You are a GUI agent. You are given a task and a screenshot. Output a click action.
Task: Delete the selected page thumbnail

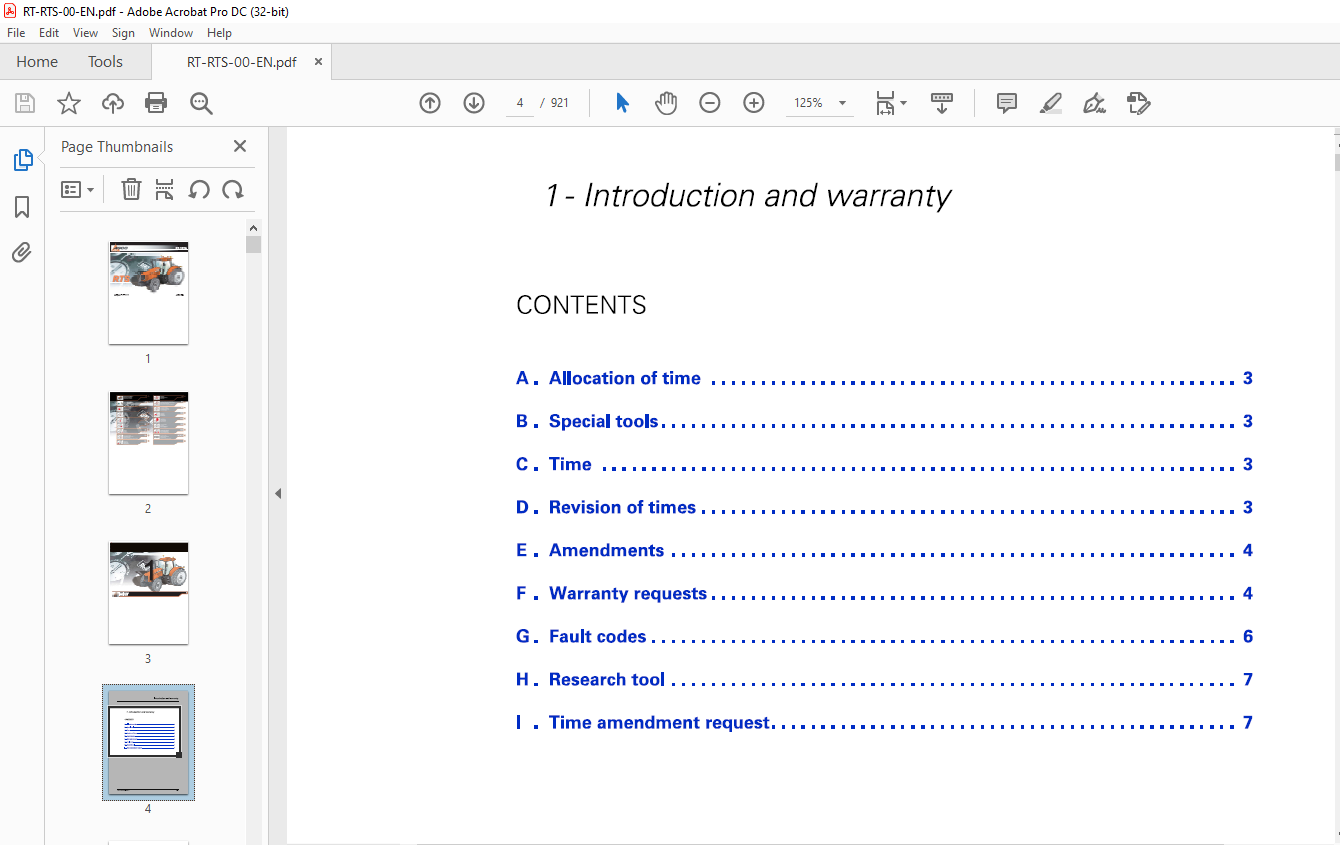pos(131,189)
